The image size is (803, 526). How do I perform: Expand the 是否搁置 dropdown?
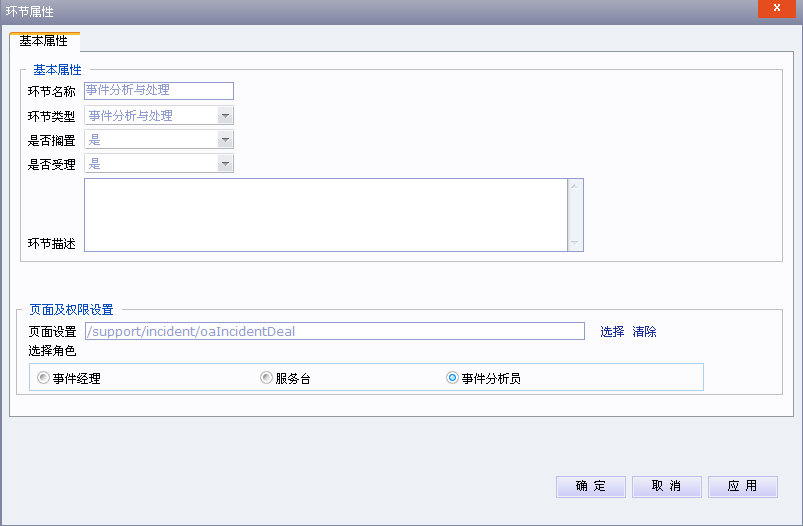click(x=225, y=139)
